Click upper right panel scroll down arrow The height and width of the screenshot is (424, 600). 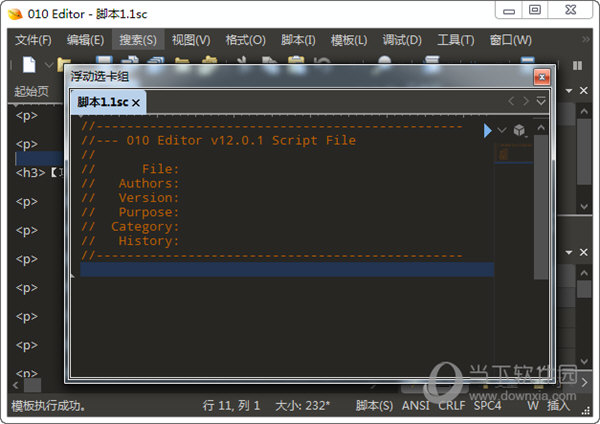click(x=584, y=207)
